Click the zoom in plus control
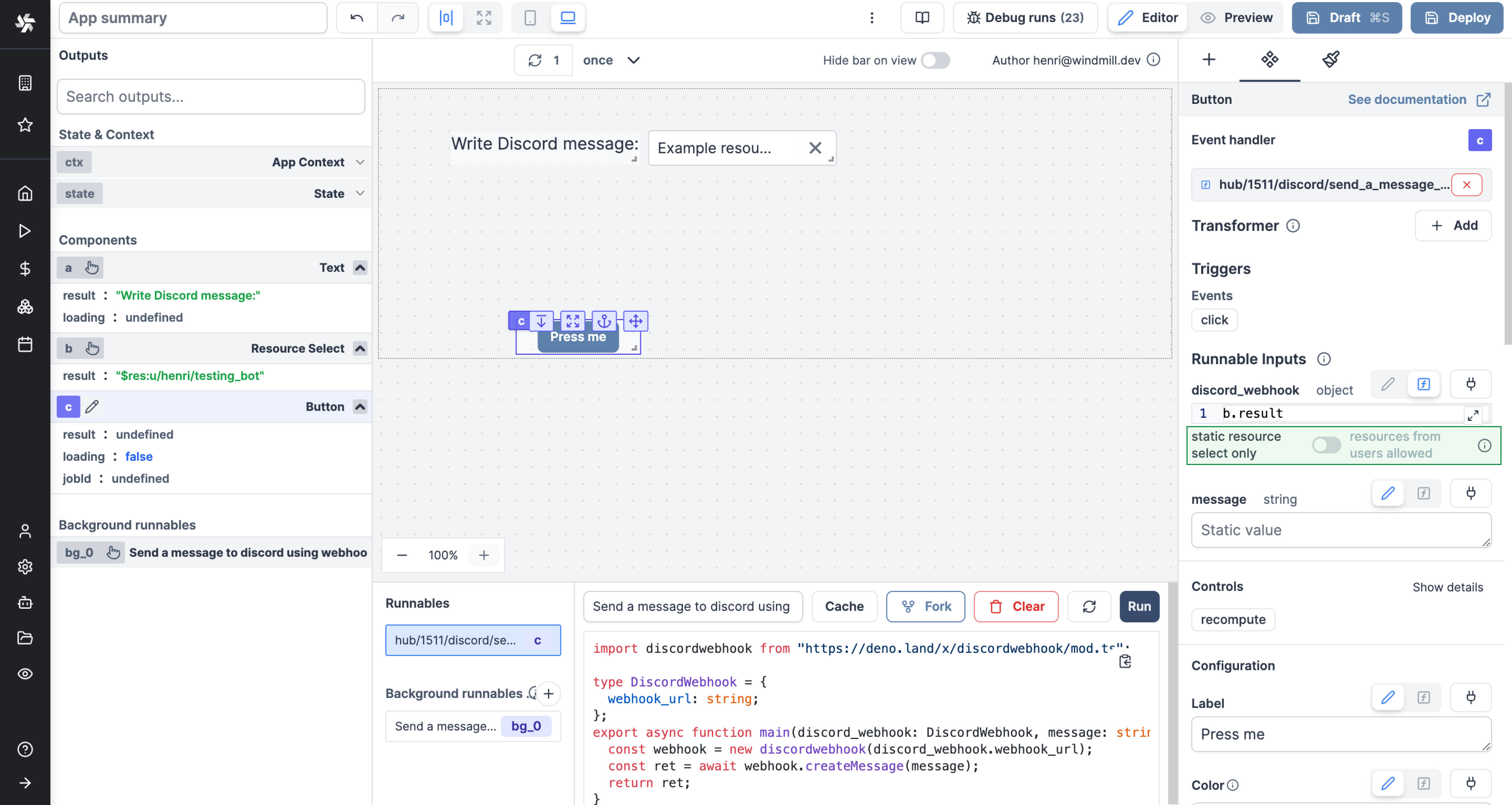Image resolution: width=1512 pixels, height=805 pixels. [x=484, y=555]
